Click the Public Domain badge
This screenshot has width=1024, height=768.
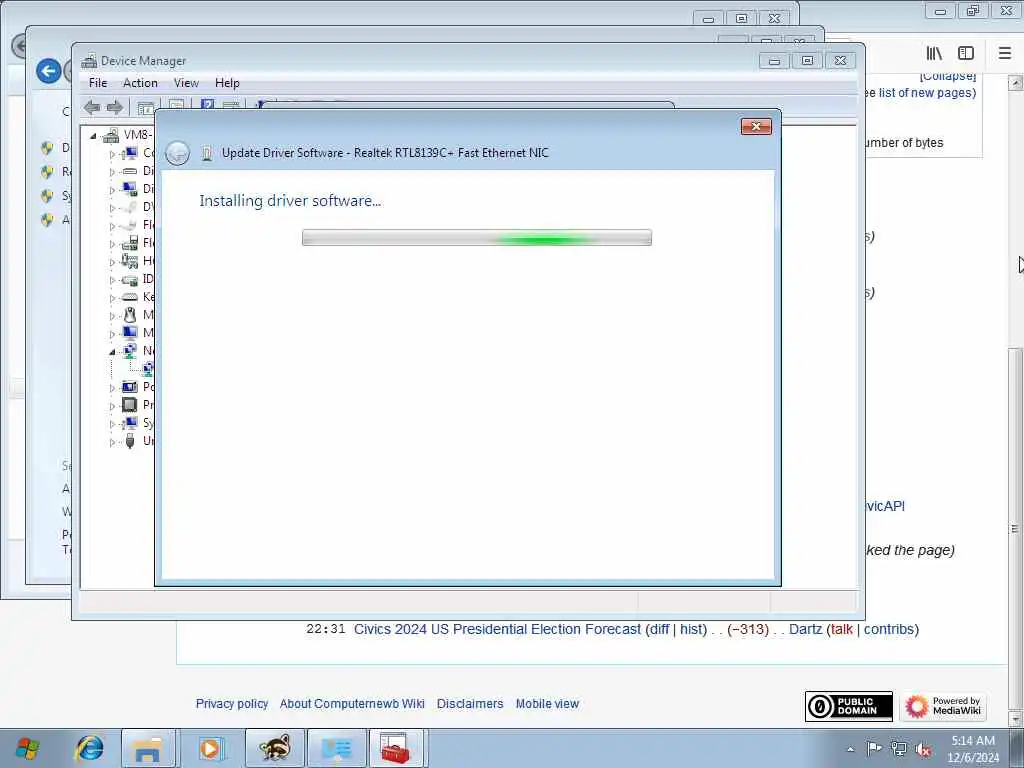coord(848,707)
